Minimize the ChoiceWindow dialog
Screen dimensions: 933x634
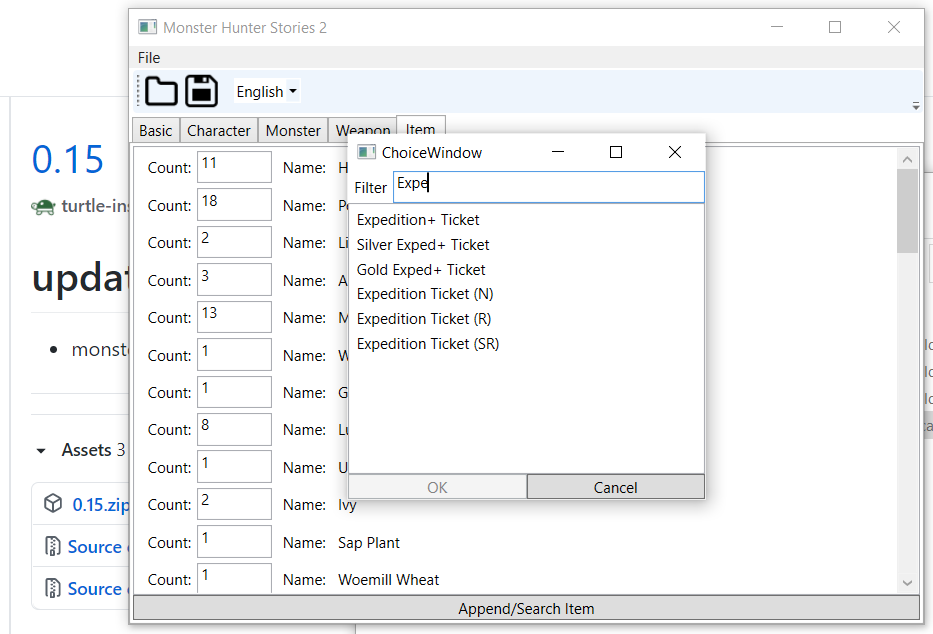click(x=558, y=152)
